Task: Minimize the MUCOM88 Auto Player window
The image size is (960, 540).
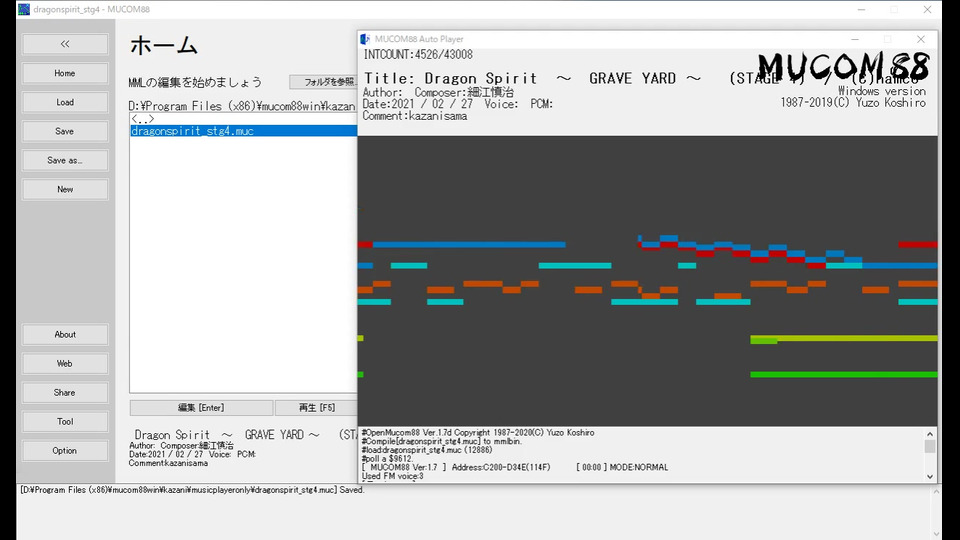Action: click(x=855, y=39)
